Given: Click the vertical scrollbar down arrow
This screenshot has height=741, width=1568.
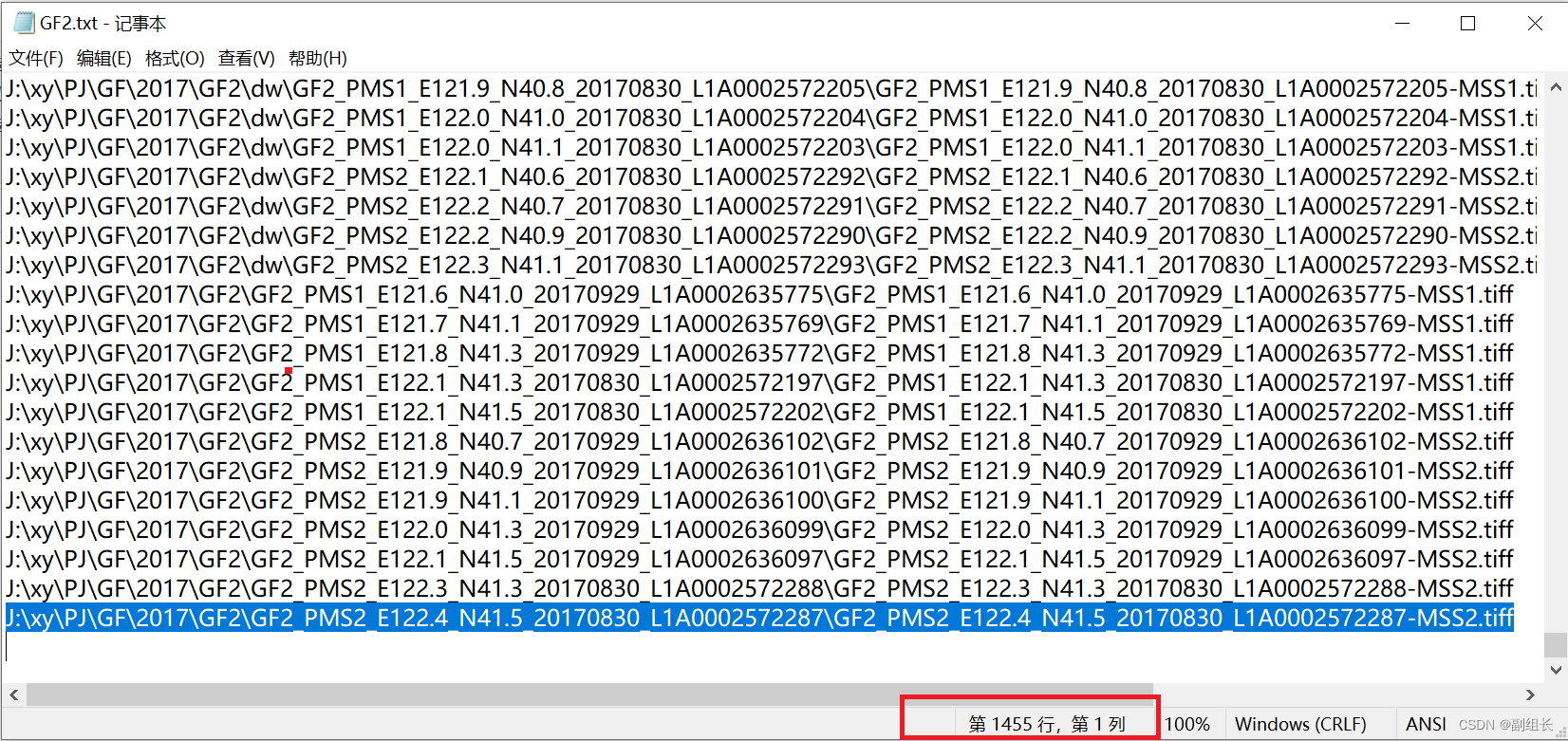Looking at the screenshot, I should point(1556,670).
